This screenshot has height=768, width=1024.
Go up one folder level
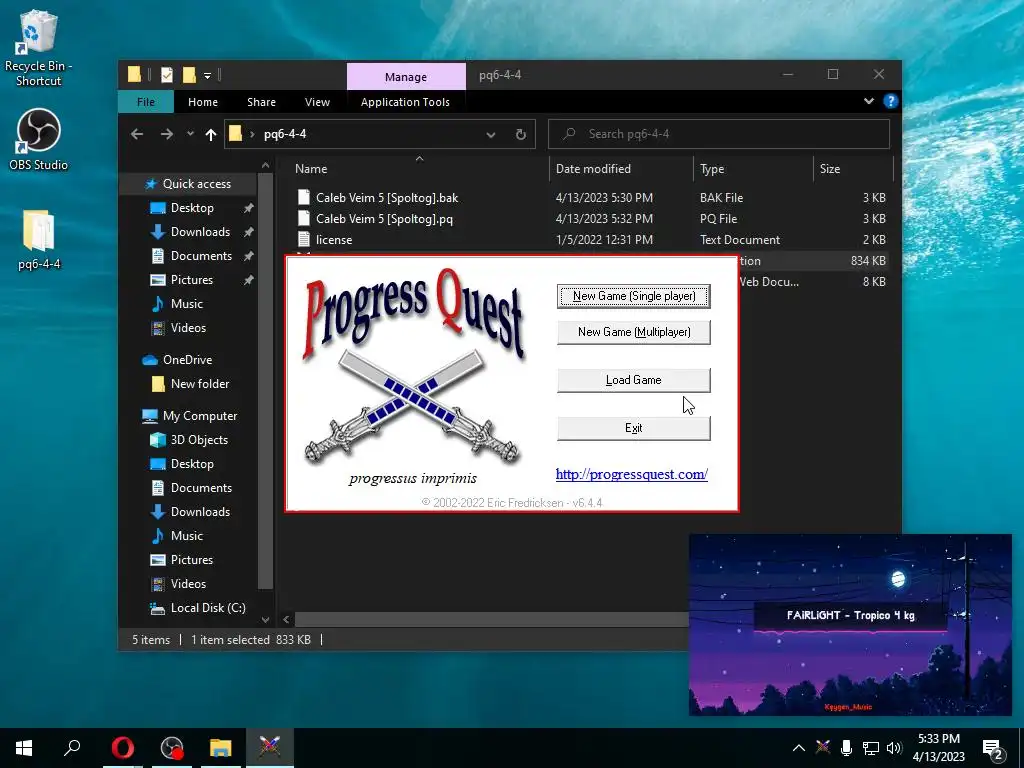click(210, 134)
